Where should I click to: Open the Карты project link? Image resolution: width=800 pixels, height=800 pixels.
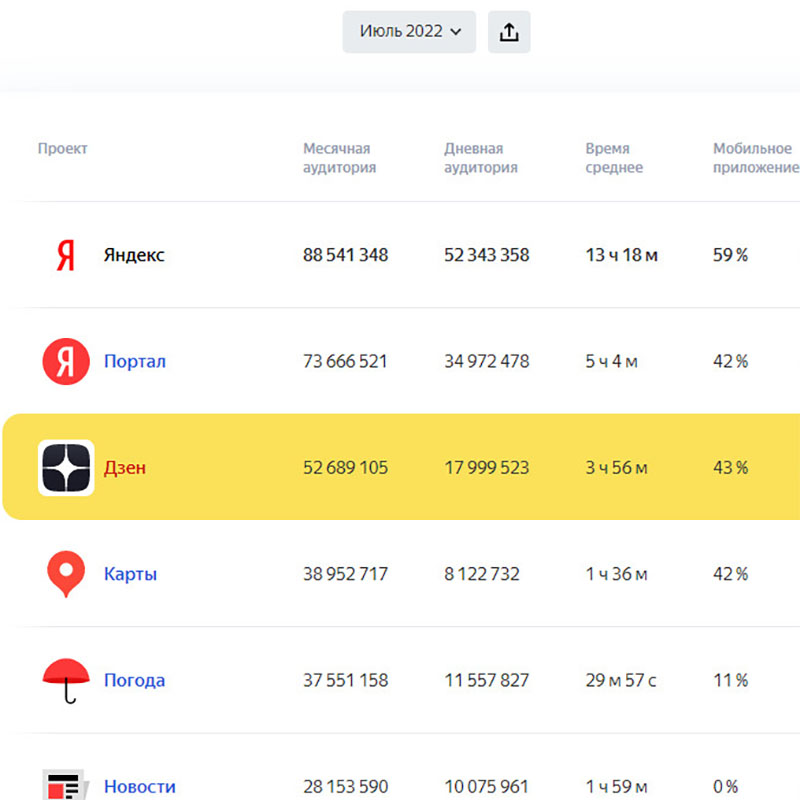(x=130, y=574)
